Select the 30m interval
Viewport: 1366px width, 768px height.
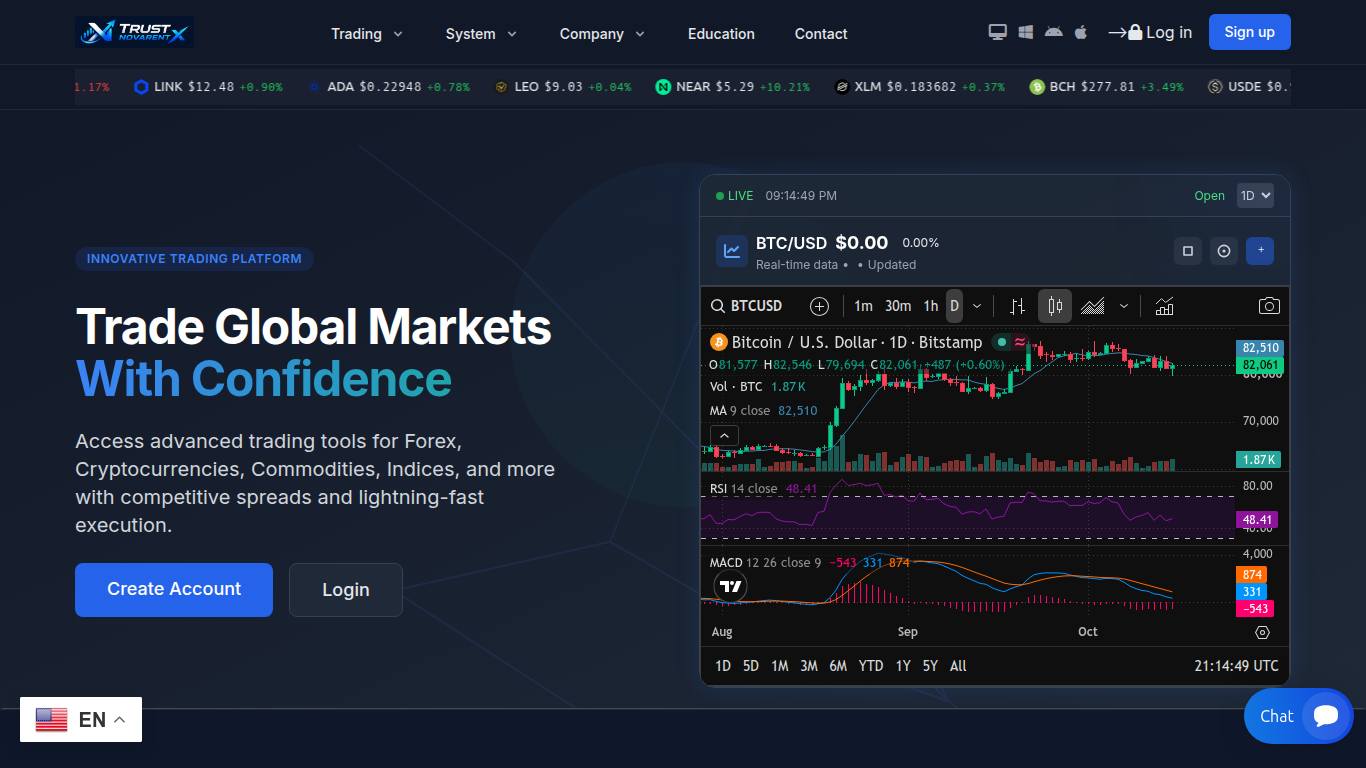click(x=898, y=306)
